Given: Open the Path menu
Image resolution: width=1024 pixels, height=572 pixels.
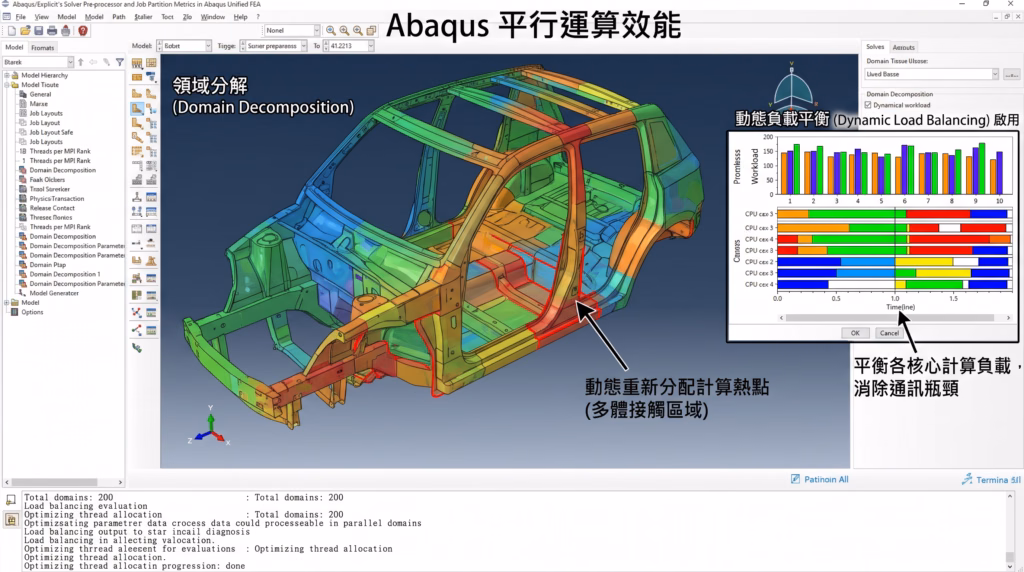Looking at the screenshot, I should pyautogui.click(x=118, y=17).
